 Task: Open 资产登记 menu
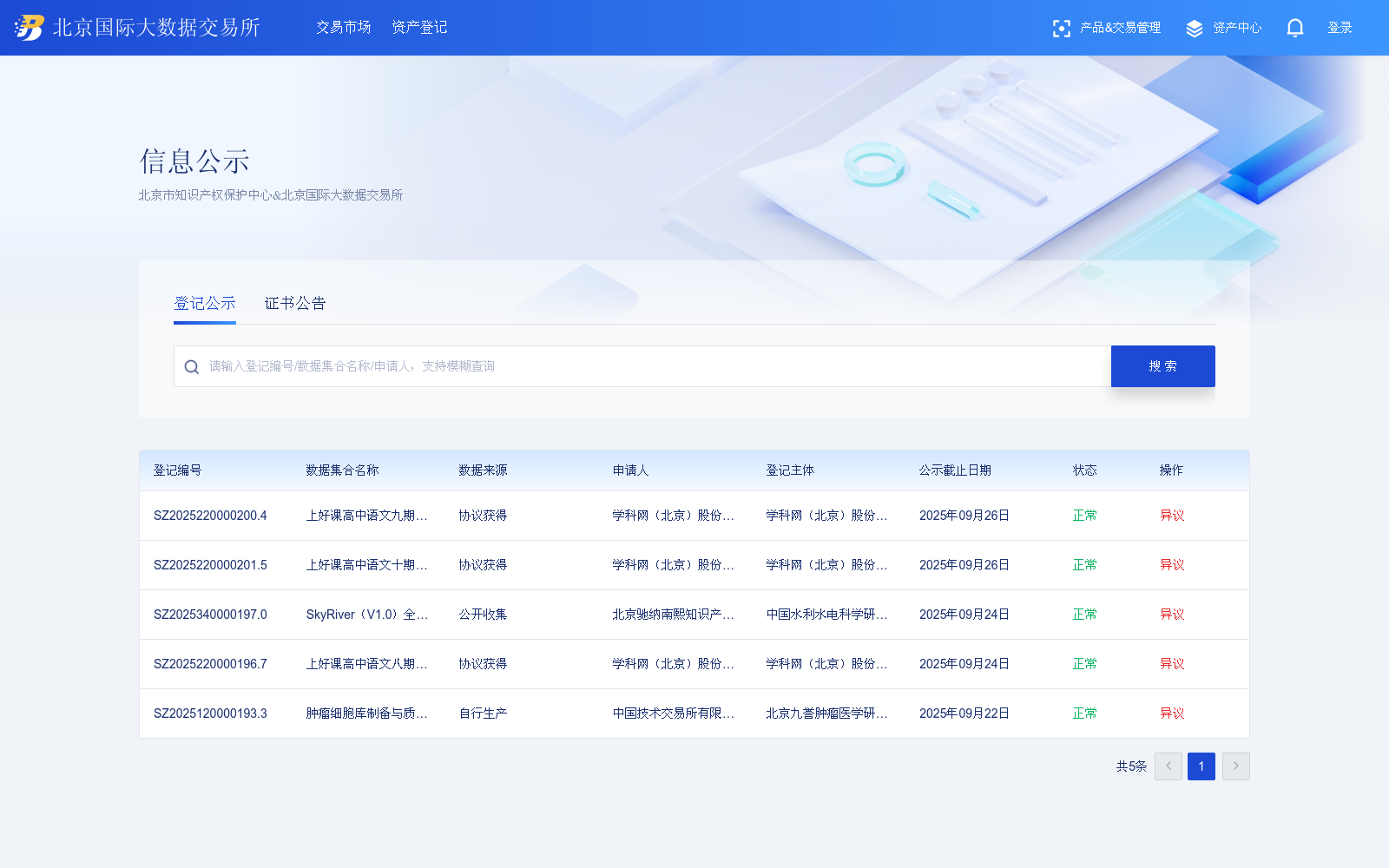419,28
